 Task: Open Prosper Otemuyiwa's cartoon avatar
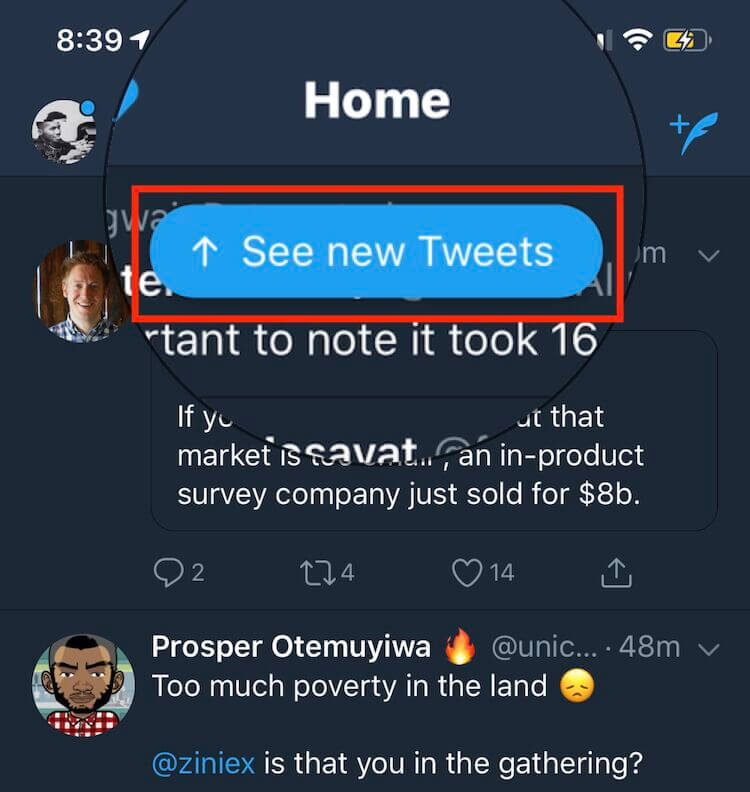click(x=84, y=686)
